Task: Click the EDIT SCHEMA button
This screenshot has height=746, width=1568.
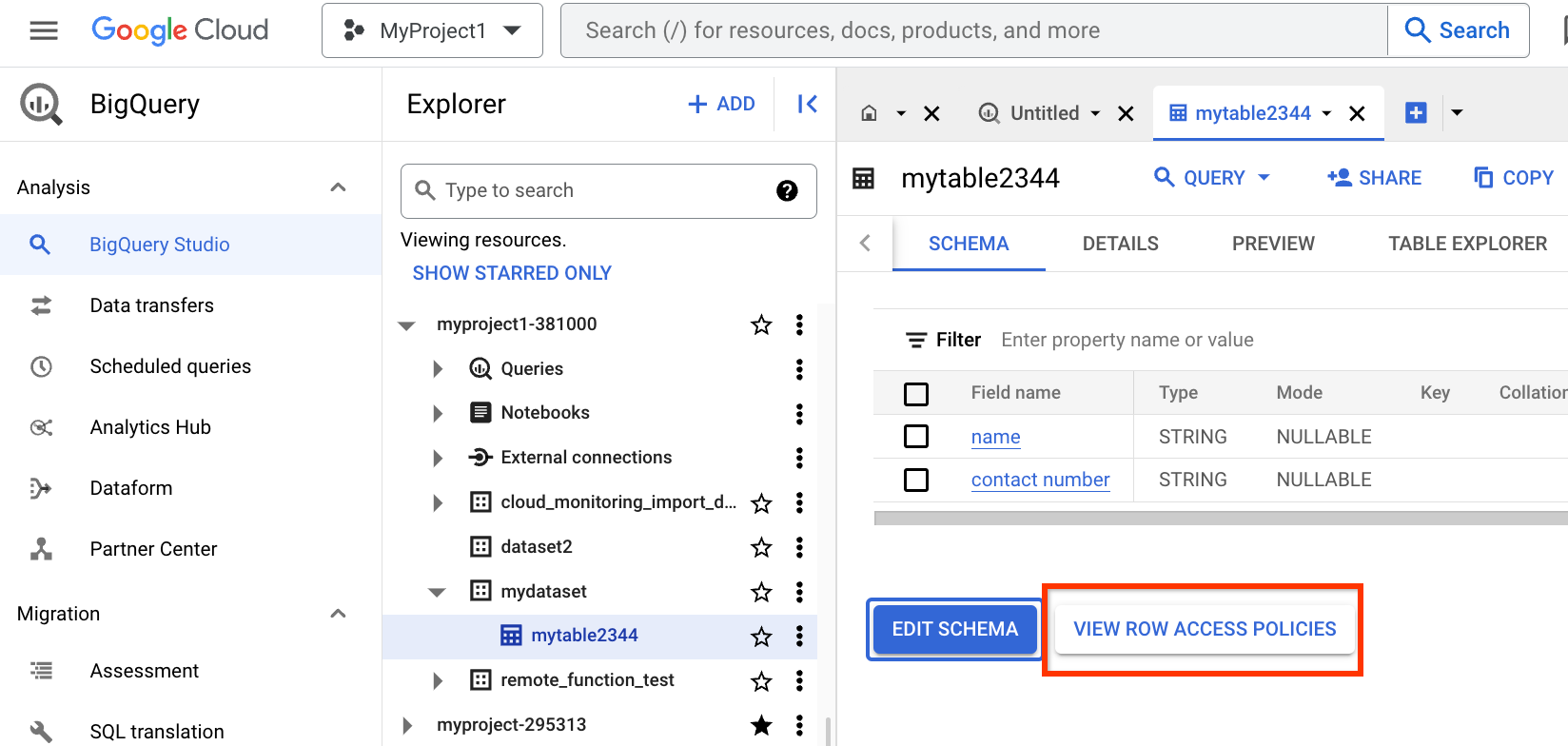Action: click(x=954, y=629)
